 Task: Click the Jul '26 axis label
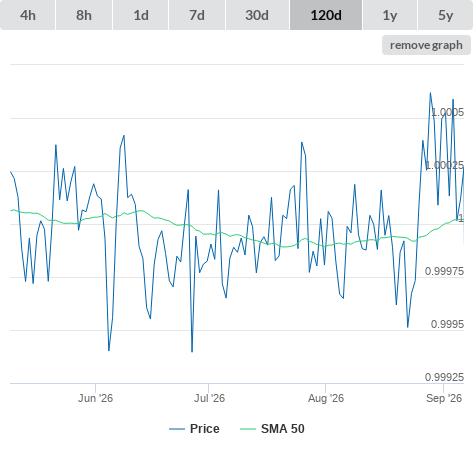[209, 398]
